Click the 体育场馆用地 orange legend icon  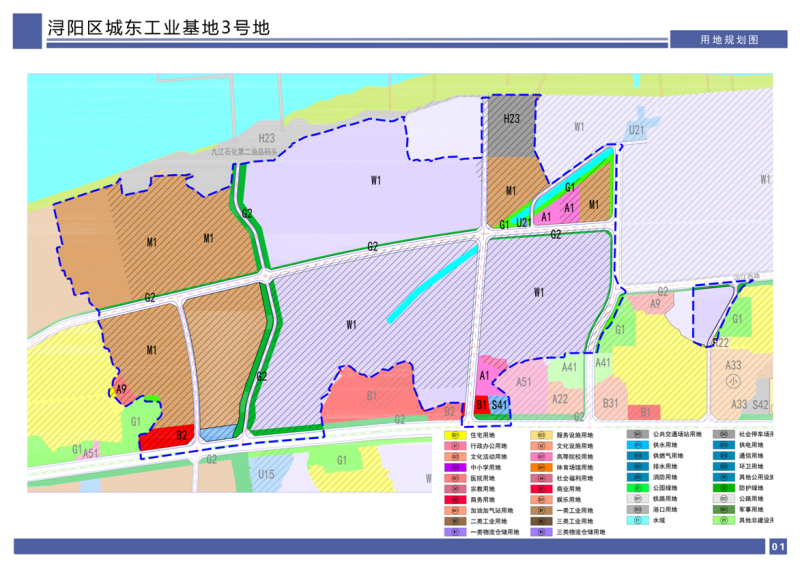[x=542, y=467]
